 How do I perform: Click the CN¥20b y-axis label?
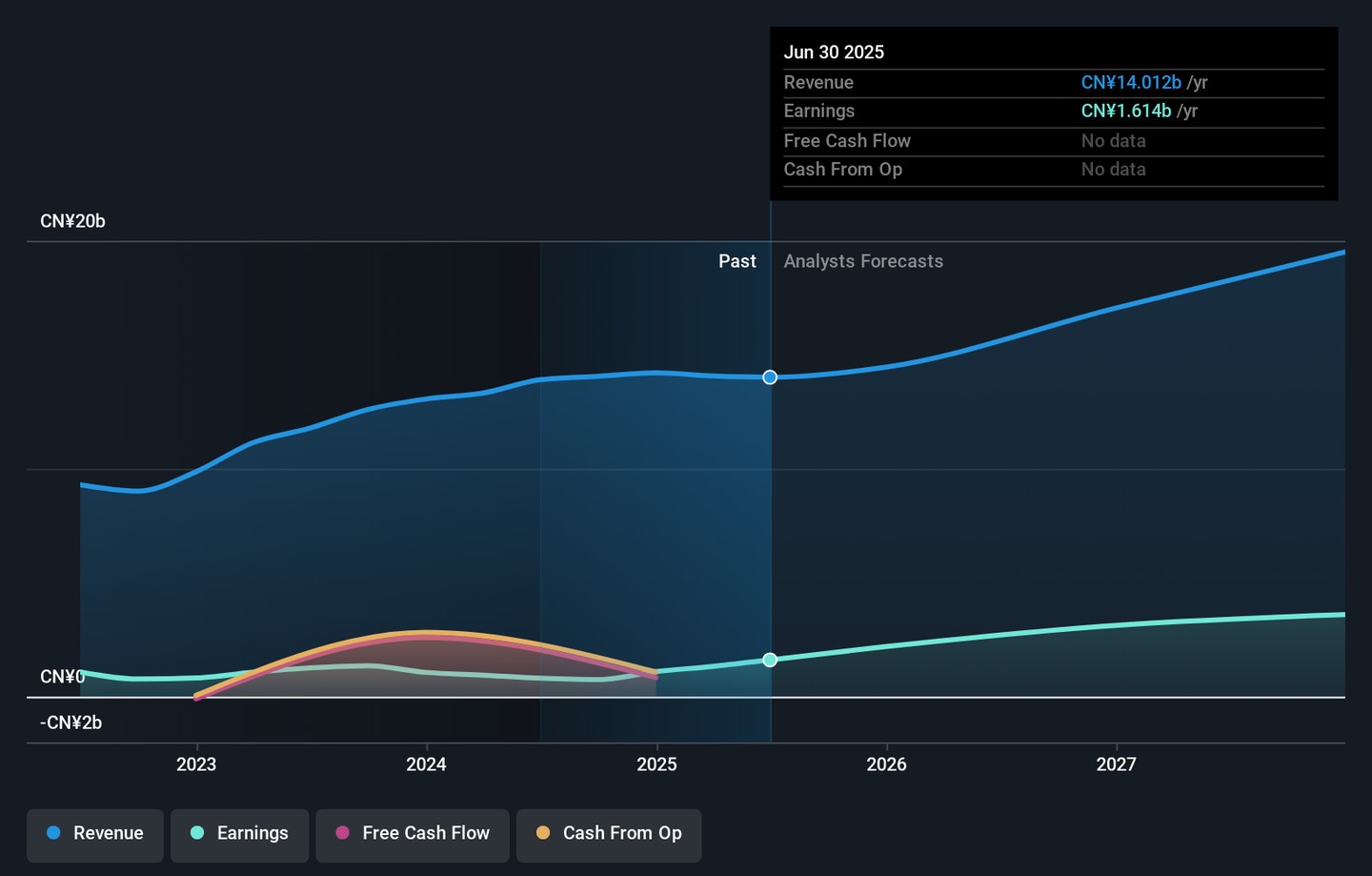(72, 221)
